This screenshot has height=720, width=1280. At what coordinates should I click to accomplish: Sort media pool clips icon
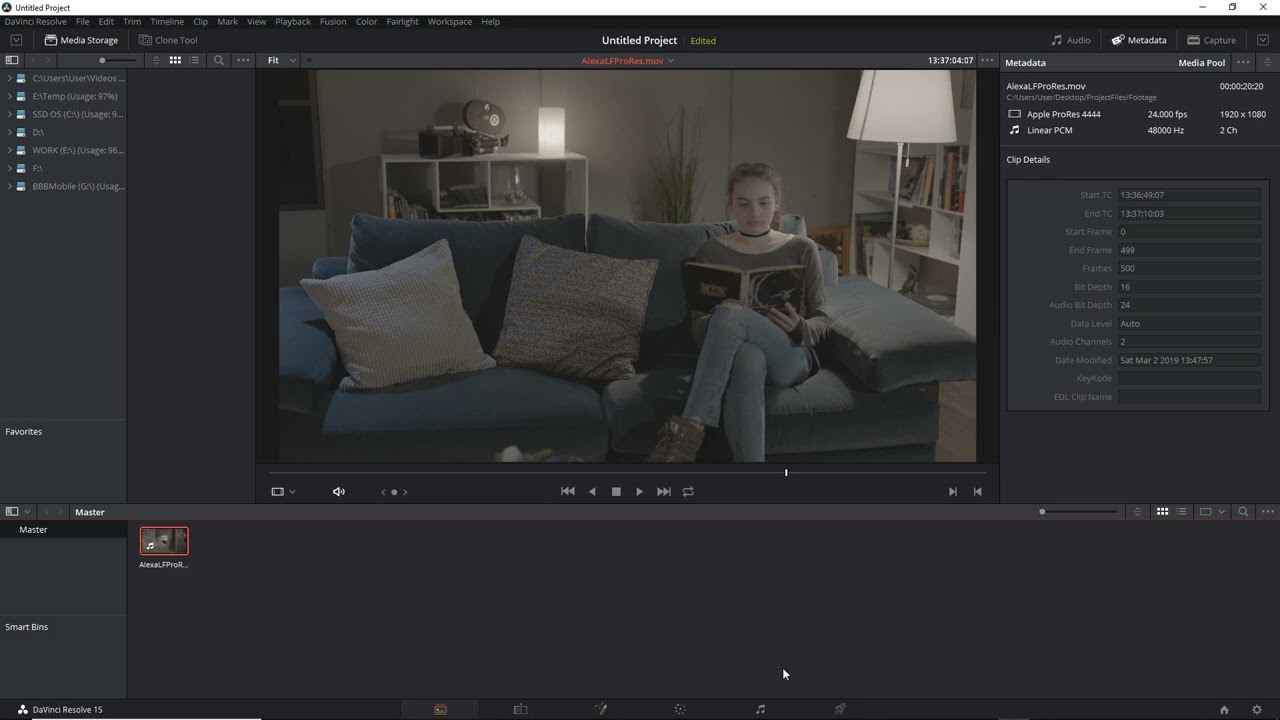click(x=1137, y=512)
